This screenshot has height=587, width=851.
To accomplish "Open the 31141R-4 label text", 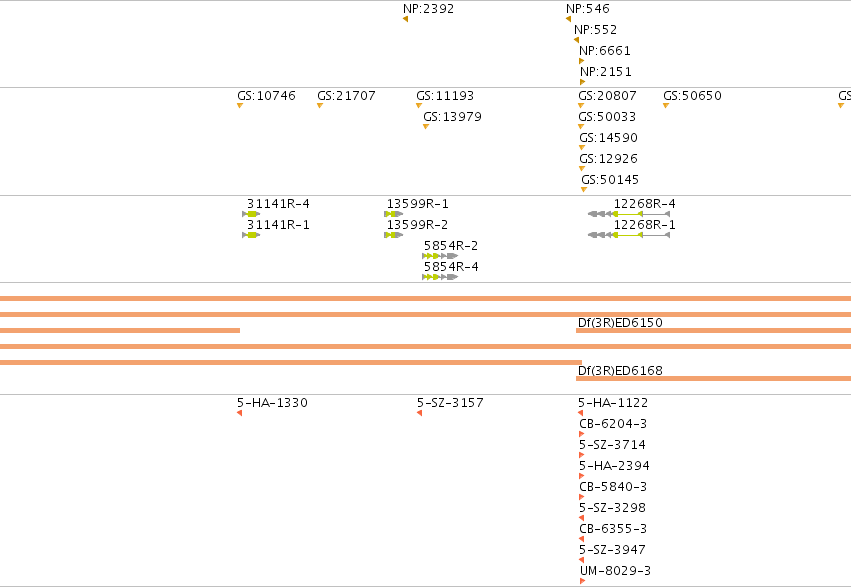I will coord(278,203).
